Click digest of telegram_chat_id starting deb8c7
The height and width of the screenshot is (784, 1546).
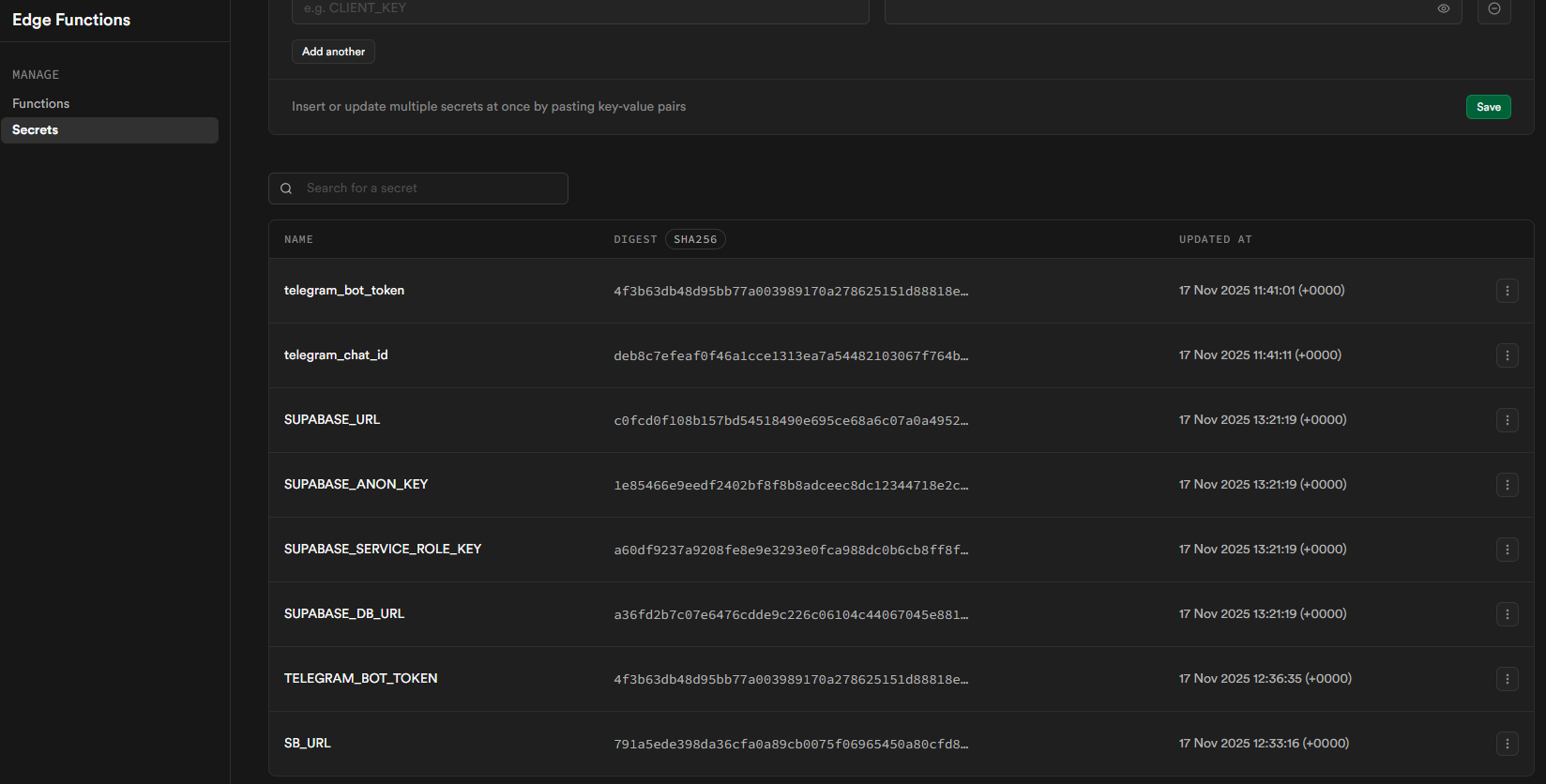791,356
